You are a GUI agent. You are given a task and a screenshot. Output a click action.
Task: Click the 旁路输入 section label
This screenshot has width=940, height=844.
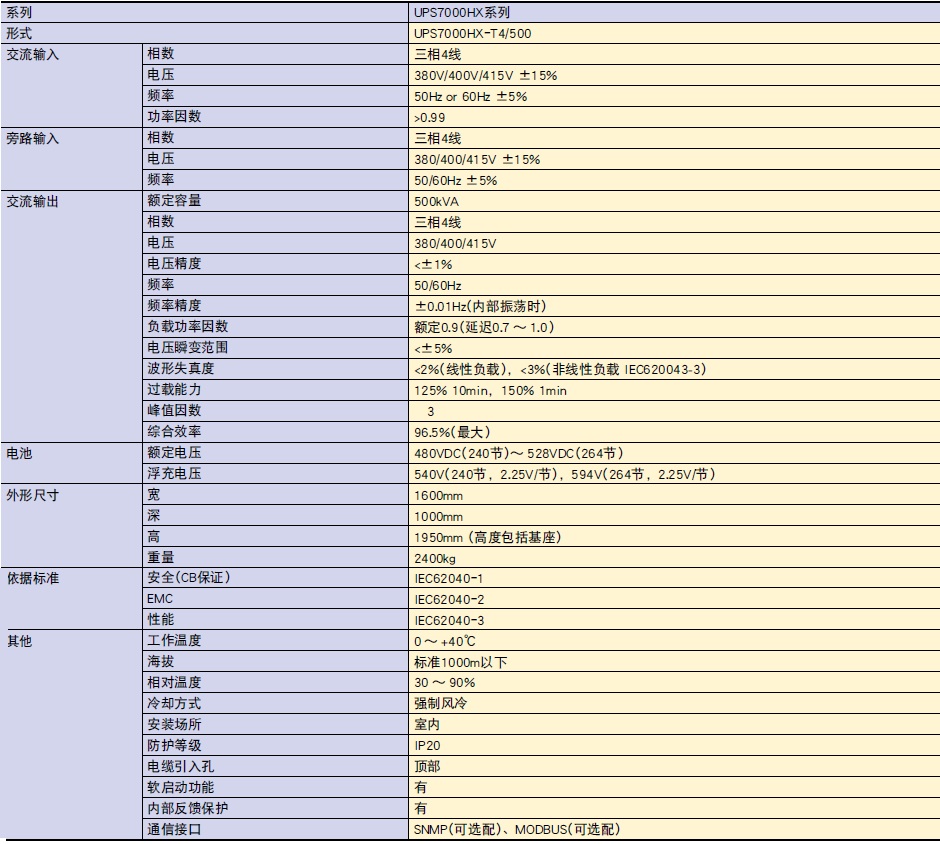32,138
